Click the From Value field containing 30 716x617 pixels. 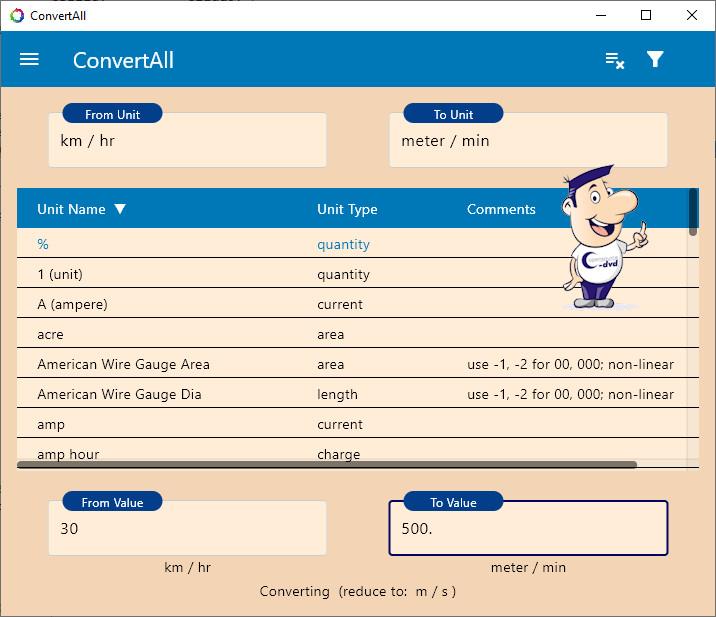pyautogui.click(x=187, y=529)
